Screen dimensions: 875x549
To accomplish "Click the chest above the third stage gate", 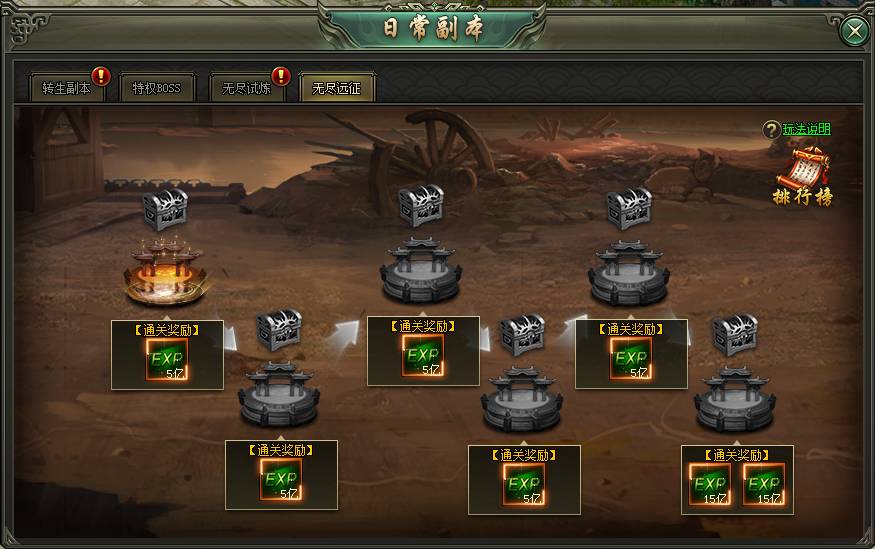I will click(x=421, y=206).
